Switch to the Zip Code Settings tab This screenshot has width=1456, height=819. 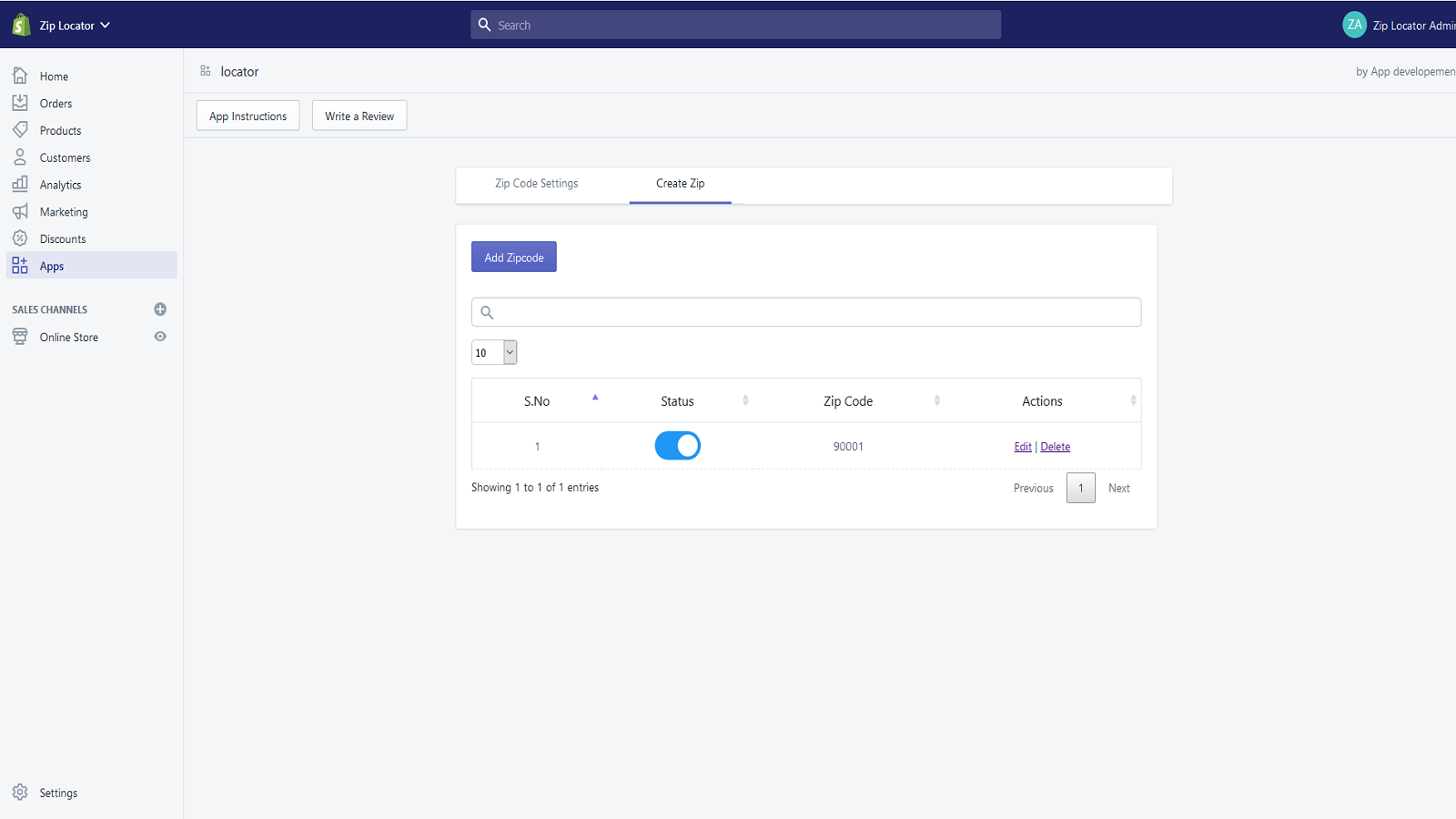536,184
